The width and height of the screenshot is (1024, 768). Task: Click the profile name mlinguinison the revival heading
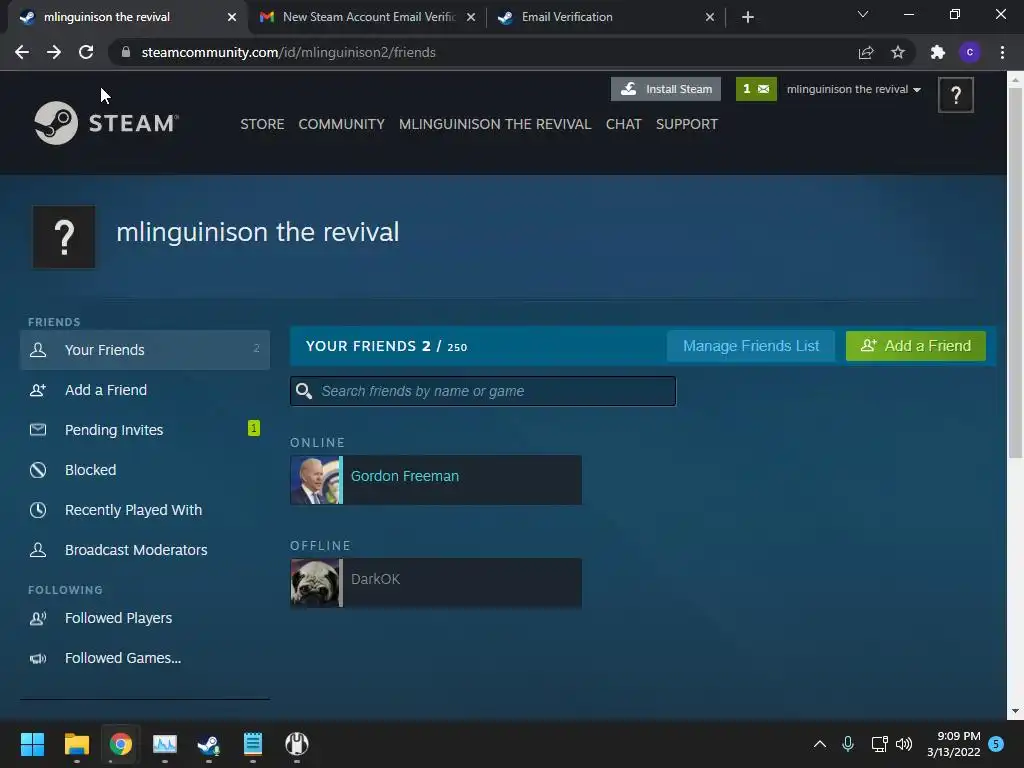257,232
